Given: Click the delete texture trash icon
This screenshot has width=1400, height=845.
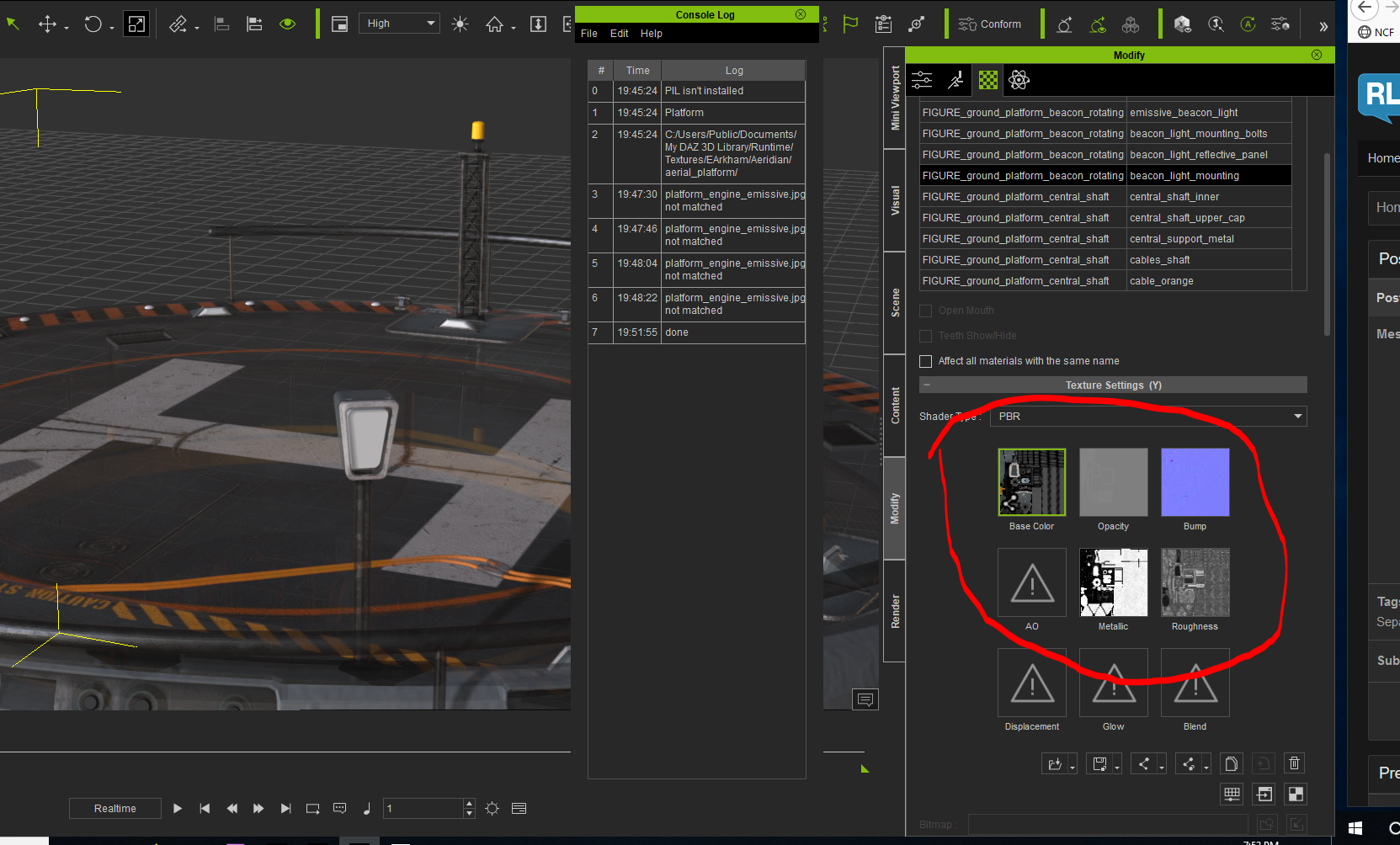Looking at the screenshot, I should pyautogui.click(x=1294, y=763).
